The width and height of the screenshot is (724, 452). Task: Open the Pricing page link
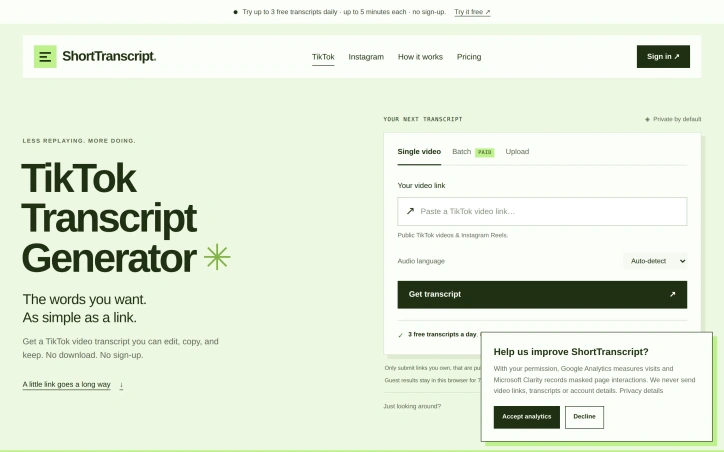(x=469, y=57)
